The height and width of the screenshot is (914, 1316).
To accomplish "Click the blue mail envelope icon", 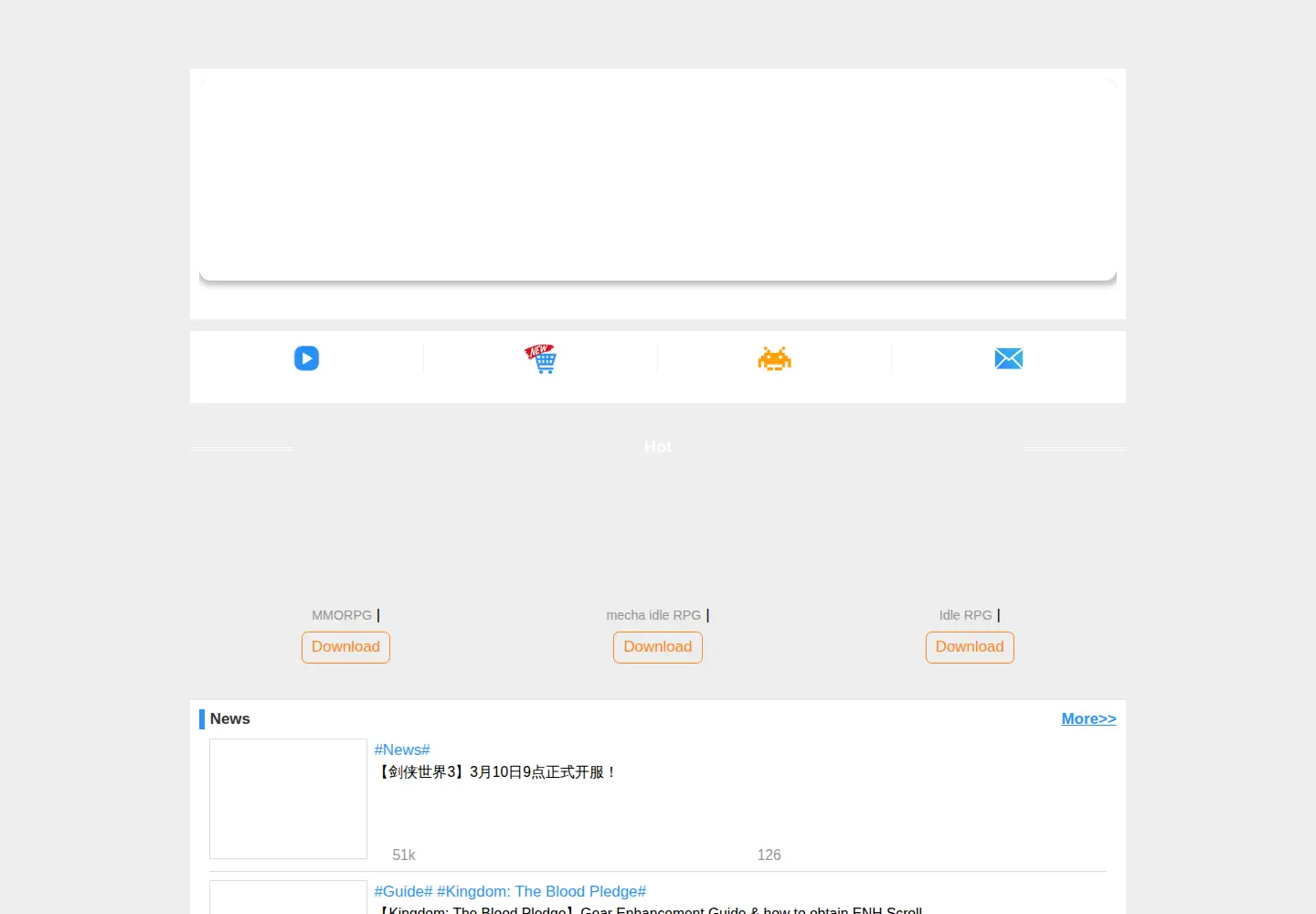I will pos(1009,358).
